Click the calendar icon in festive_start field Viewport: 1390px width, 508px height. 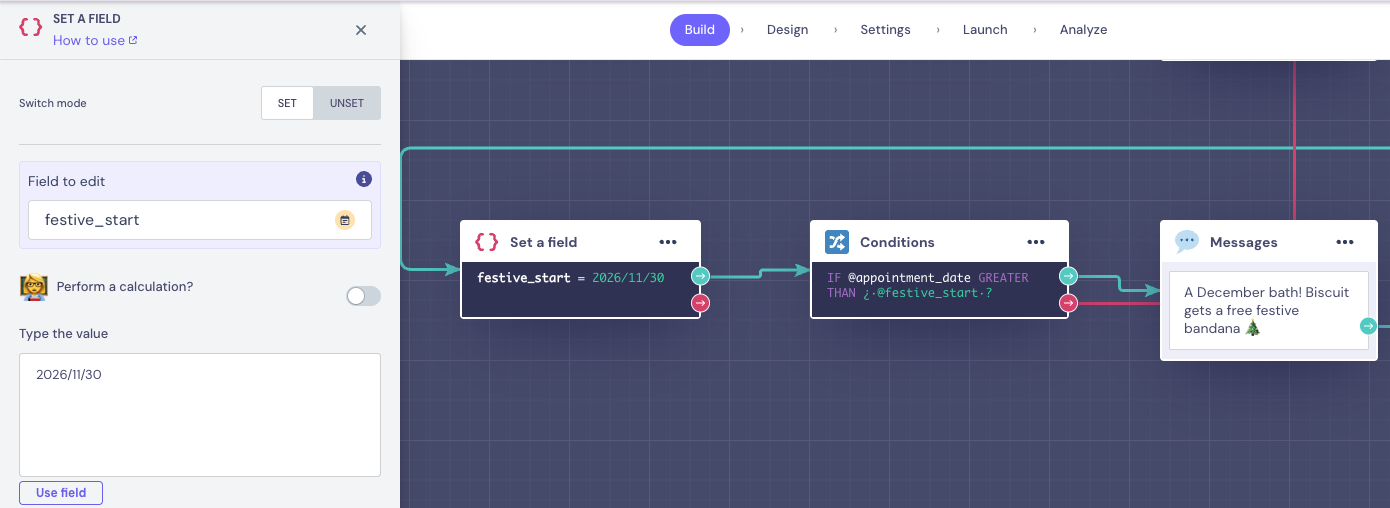(x=345, y=220)
